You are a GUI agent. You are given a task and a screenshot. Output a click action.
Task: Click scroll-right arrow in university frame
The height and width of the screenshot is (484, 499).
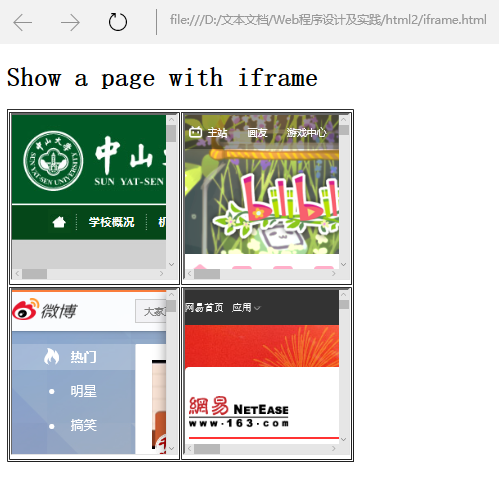pyautogui.click(x=162, y=274)
